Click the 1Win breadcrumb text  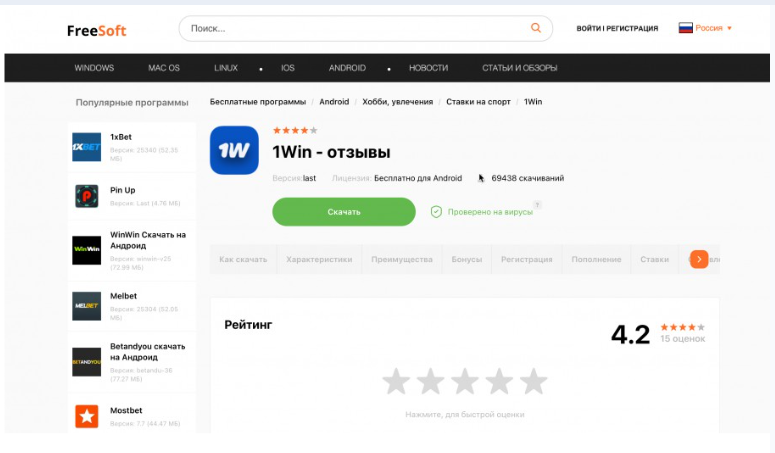click(533, 102)
